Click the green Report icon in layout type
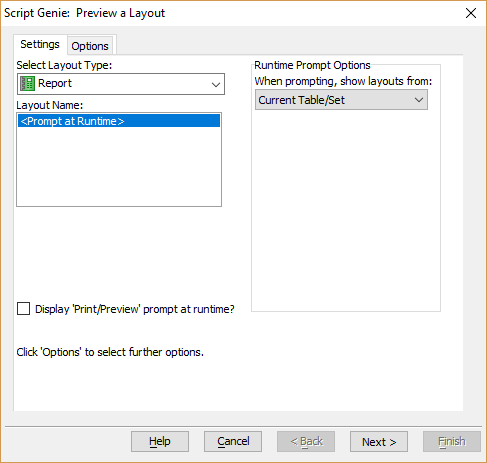The width and height of the screenshot is (487, 463). [27, 83]
